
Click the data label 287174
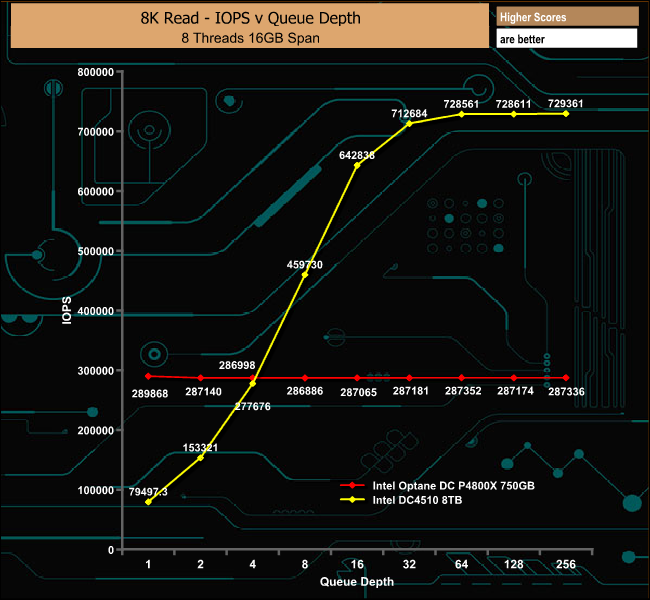[515, 391]
